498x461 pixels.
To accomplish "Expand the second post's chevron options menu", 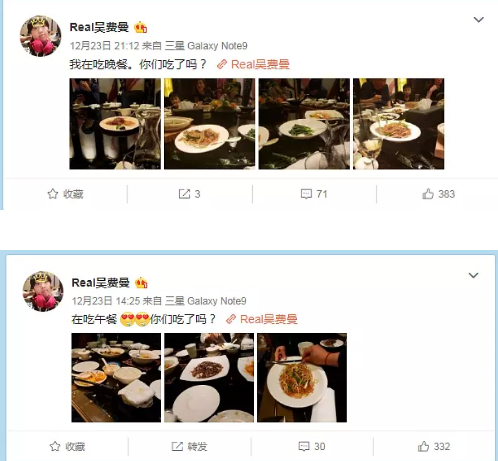I will pyautogui.click(x=474, y=275).
